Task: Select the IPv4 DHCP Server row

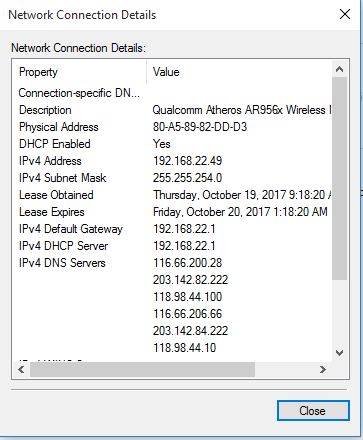Action: tap(172, 246)
